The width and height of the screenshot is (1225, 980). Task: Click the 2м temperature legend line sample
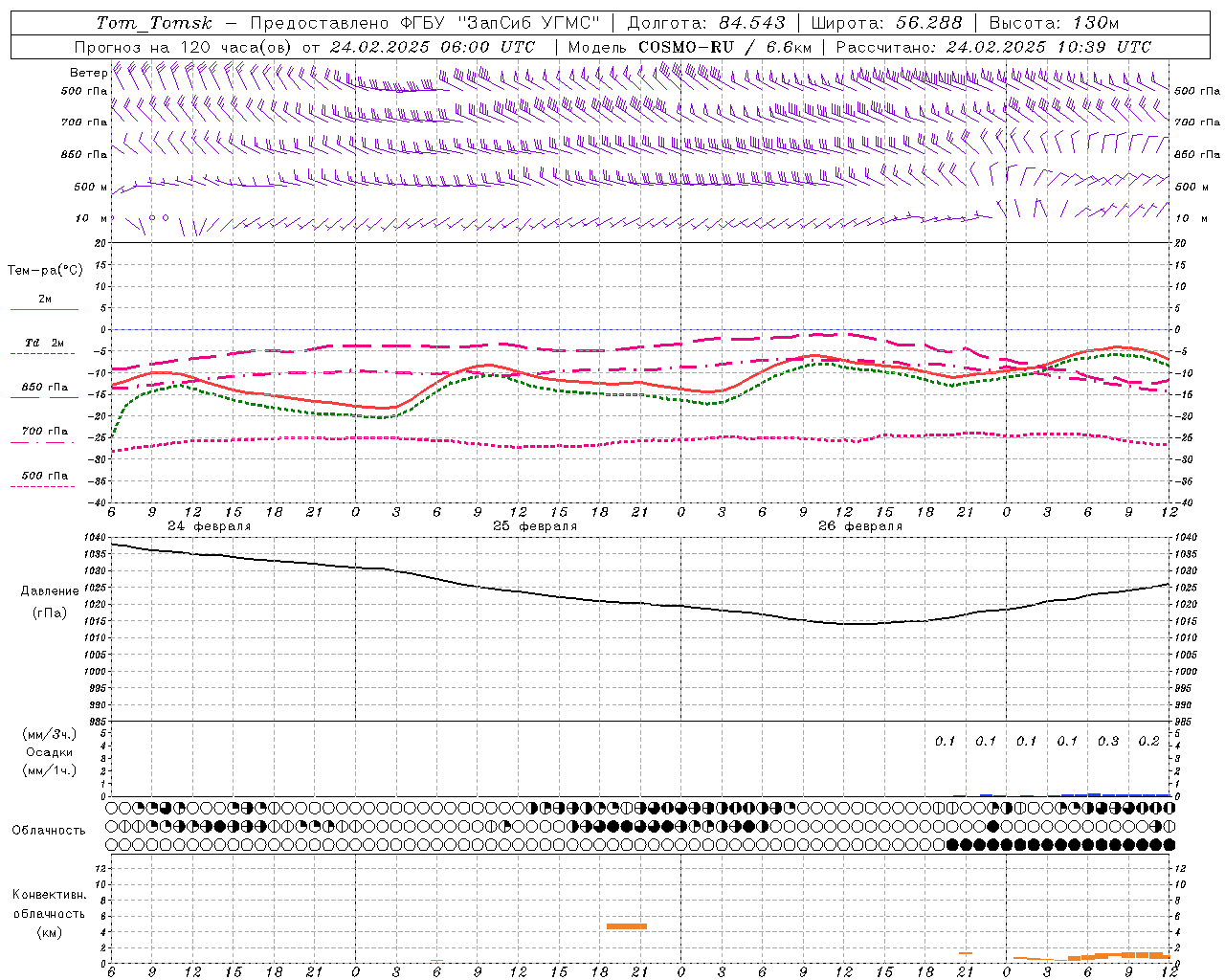pos(44,310)
